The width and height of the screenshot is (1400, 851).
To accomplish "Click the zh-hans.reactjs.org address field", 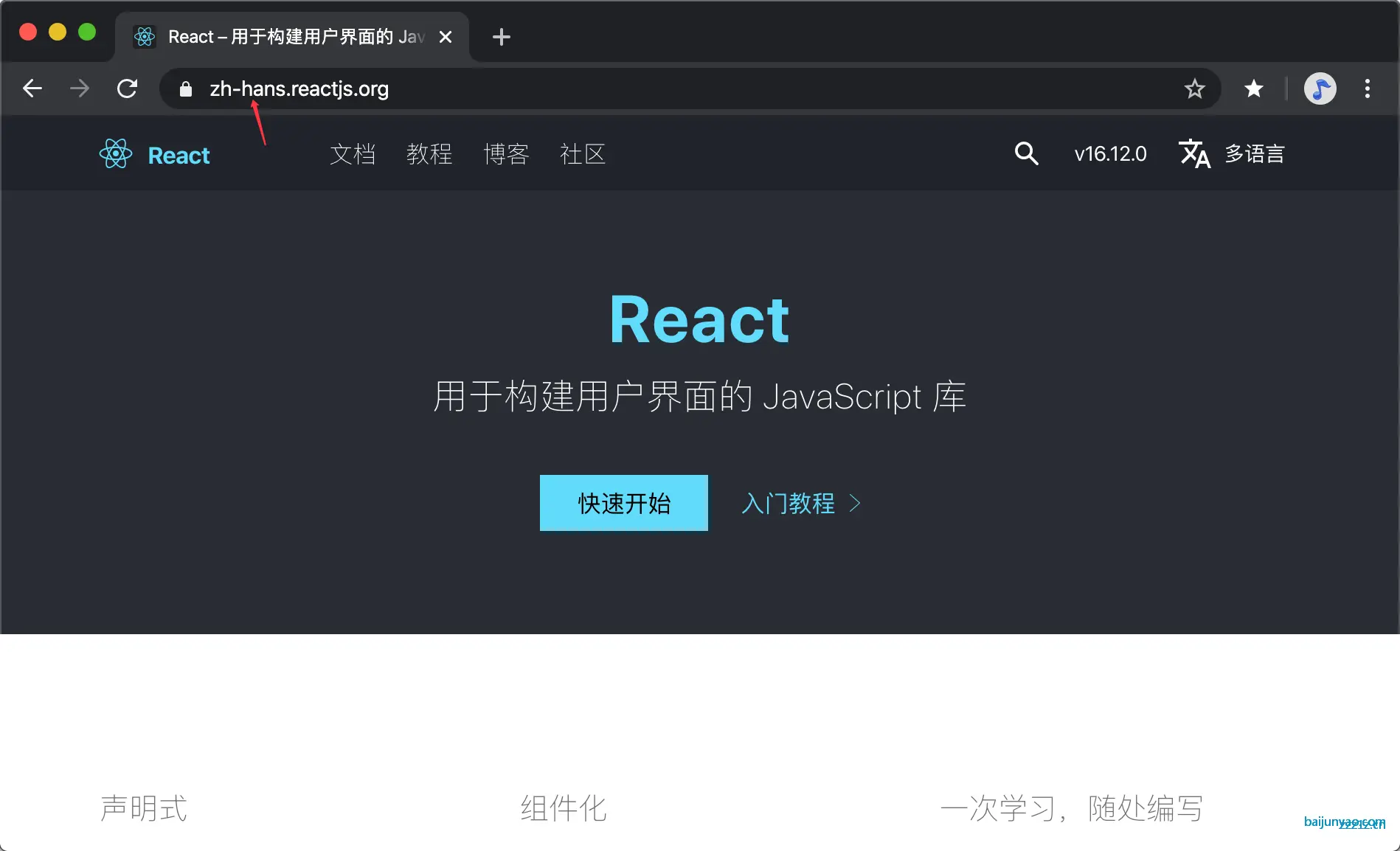I will (x=690, y=88).
